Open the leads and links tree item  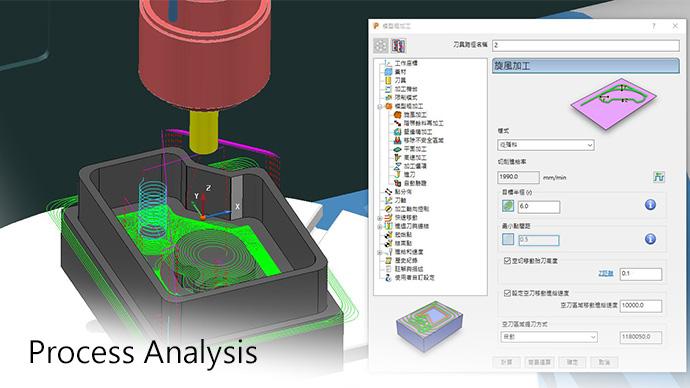[x=412, y=226]
